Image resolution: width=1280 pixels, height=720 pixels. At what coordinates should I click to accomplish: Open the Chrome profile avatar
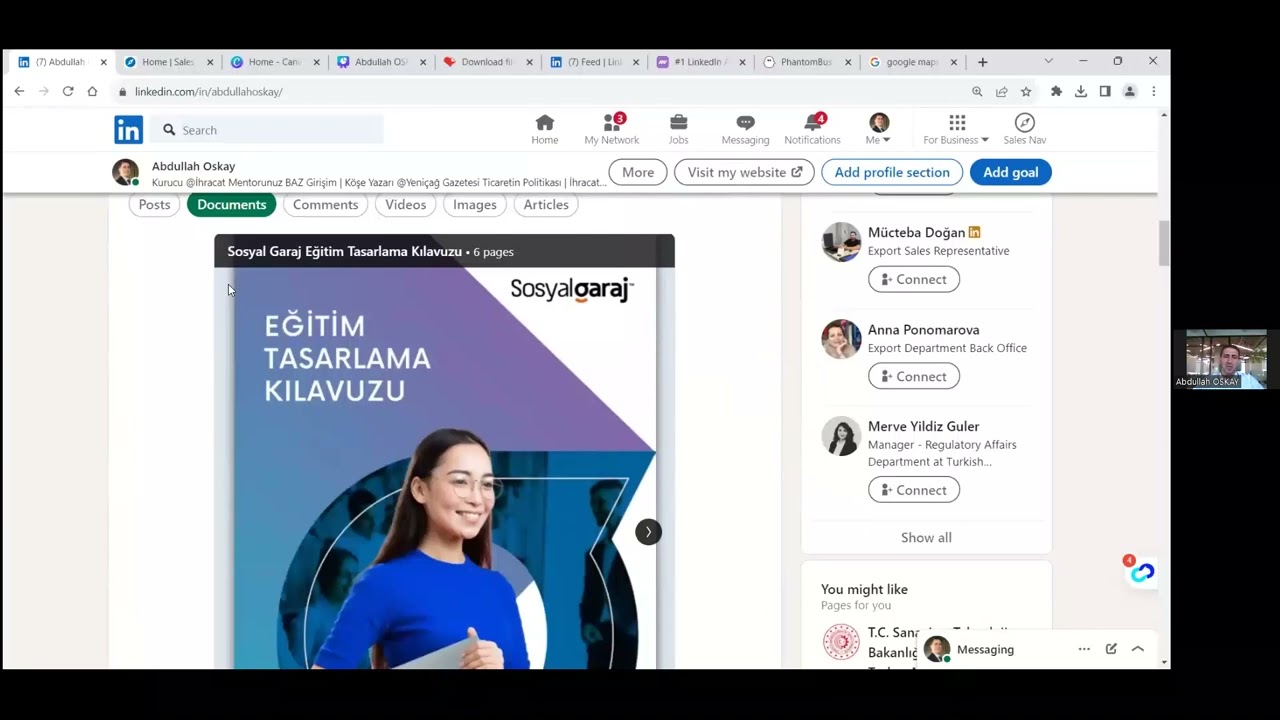pos(1130,91)
